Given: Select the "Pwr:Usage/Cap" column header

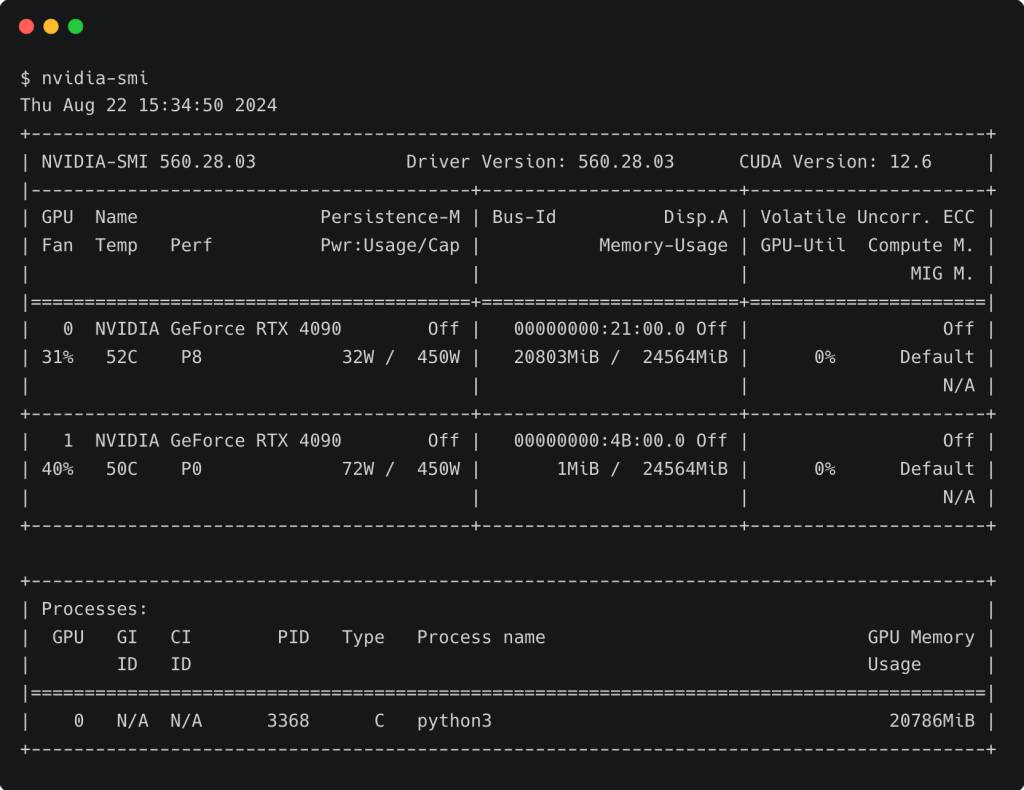Looking at the screenshot, I should pyautogui.click(x=391, y=245).
